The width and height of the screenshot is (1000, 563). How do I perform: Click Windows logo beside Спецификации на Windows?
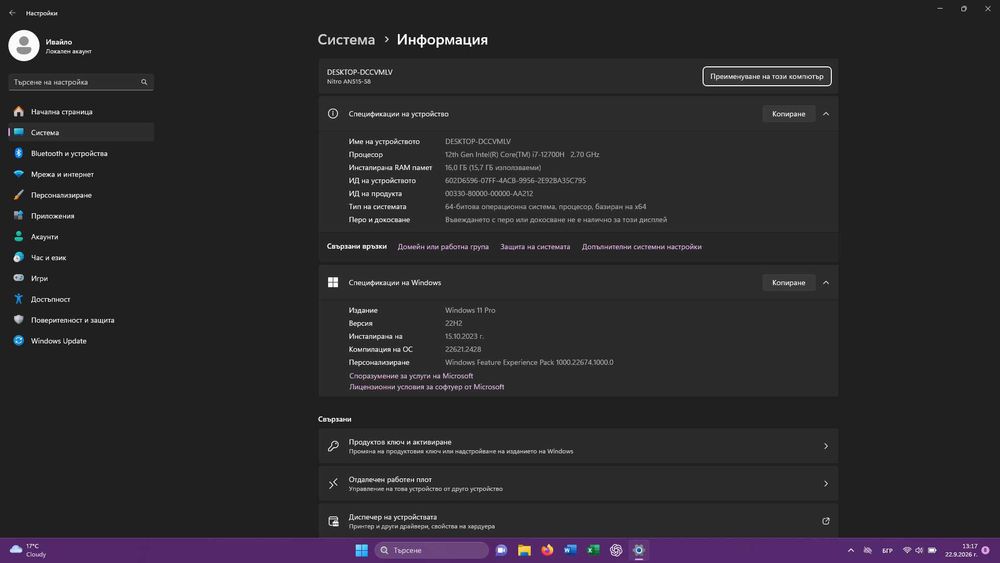click(x=333, y=282)
